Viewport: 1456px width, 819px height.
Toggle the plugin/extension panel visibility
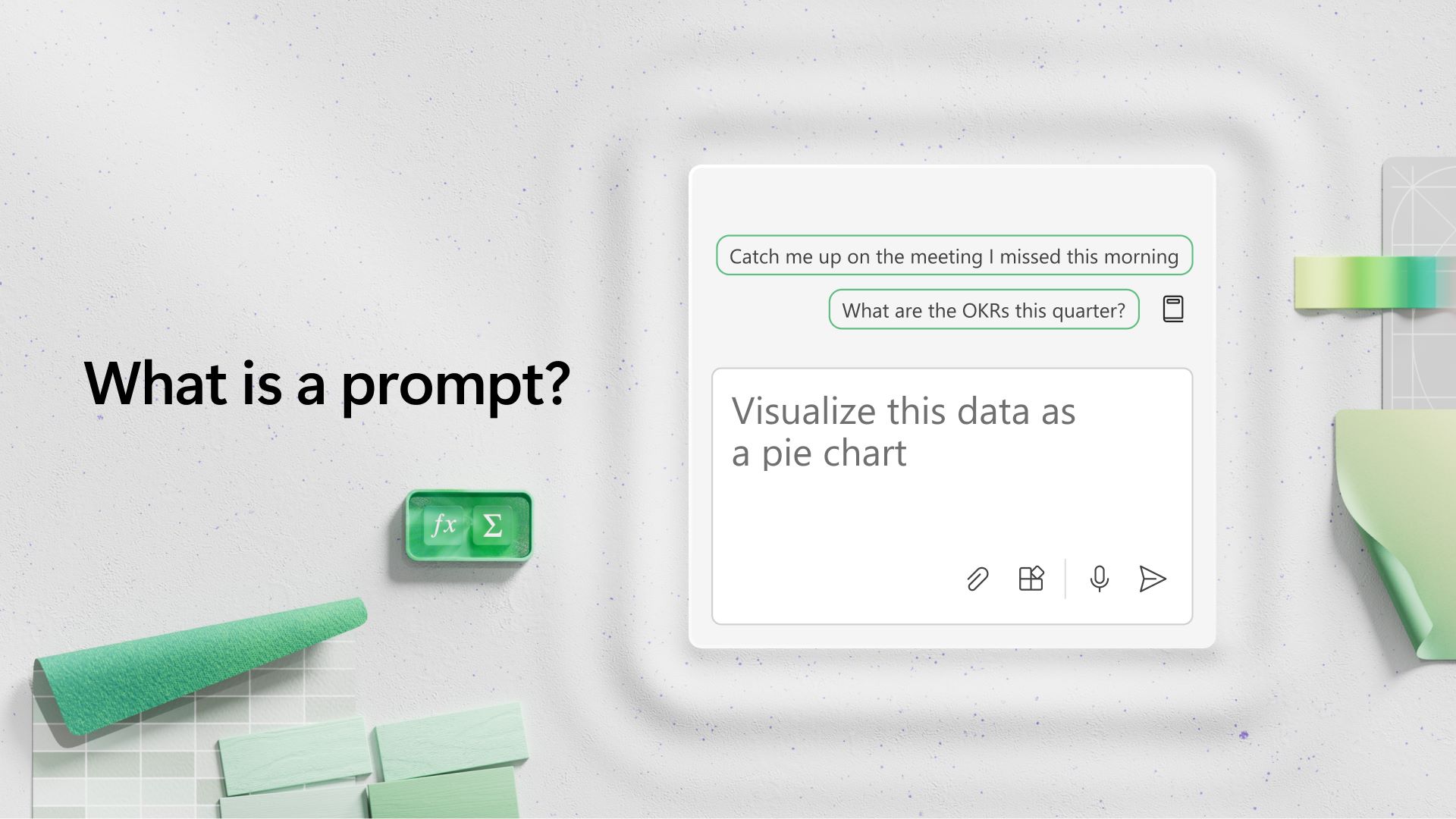1031,579
